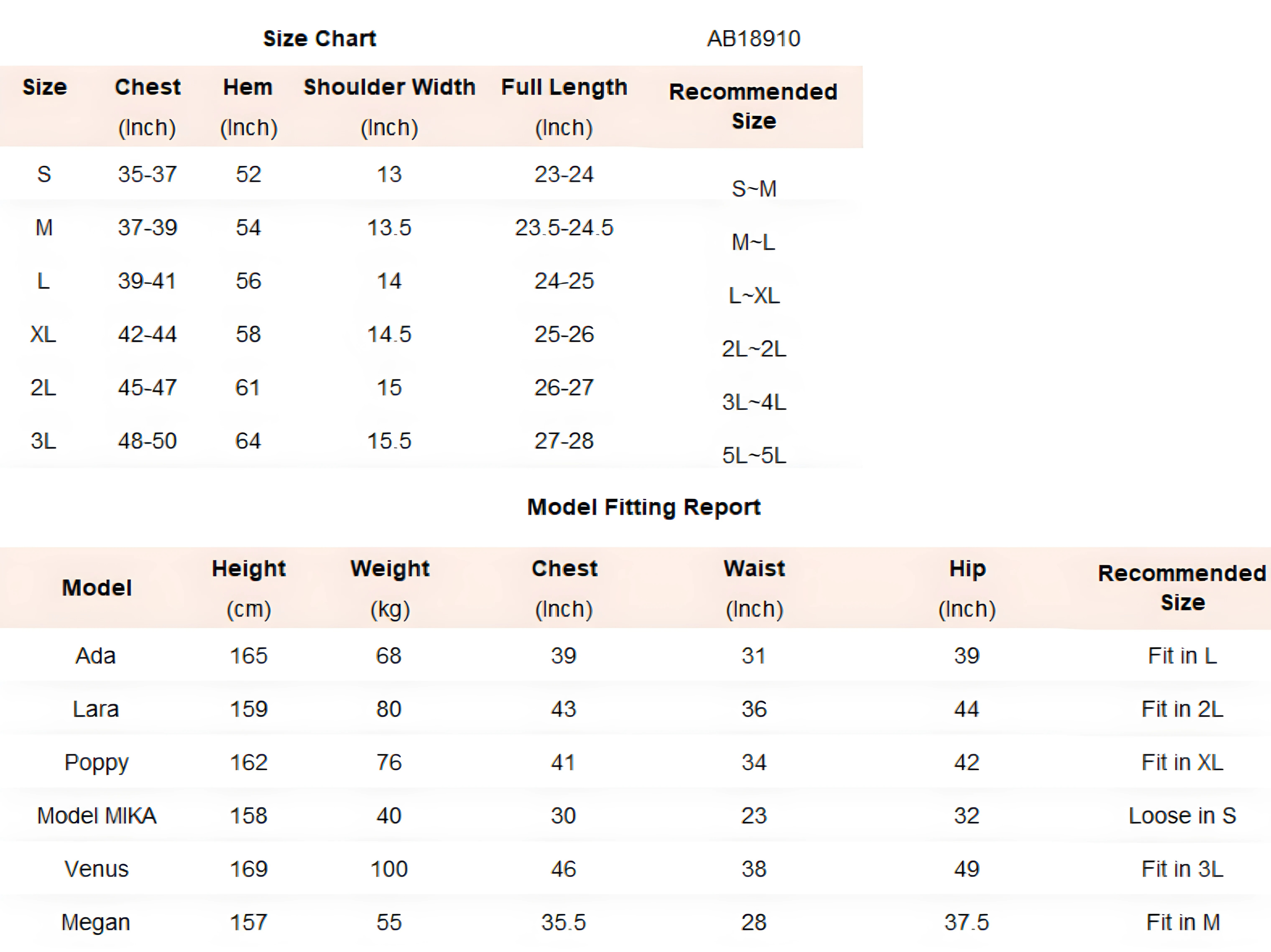Select the model name Poppy
The image size is (1271, 952).
point(97,762)
